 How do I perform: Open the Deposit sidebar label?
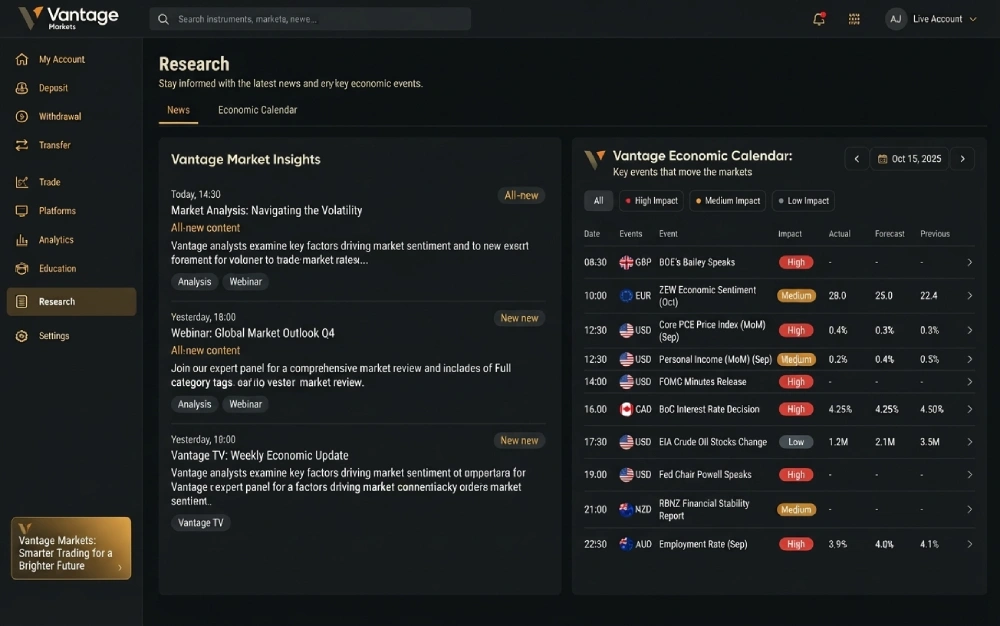(53, 88)
